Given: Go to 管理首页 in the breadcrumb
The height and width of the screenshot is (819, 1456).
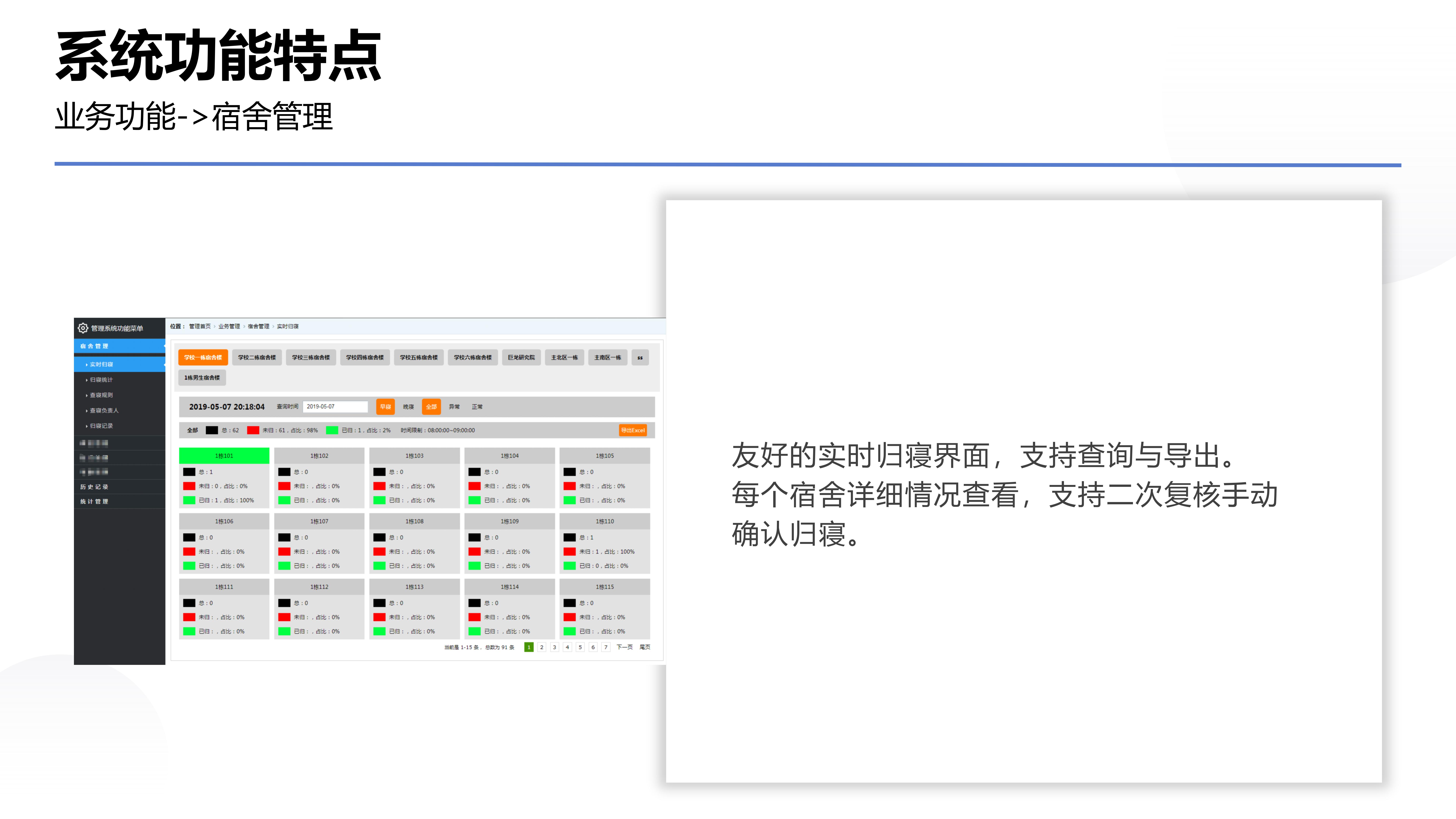Looking at the screenshot, I should (199, 326).
